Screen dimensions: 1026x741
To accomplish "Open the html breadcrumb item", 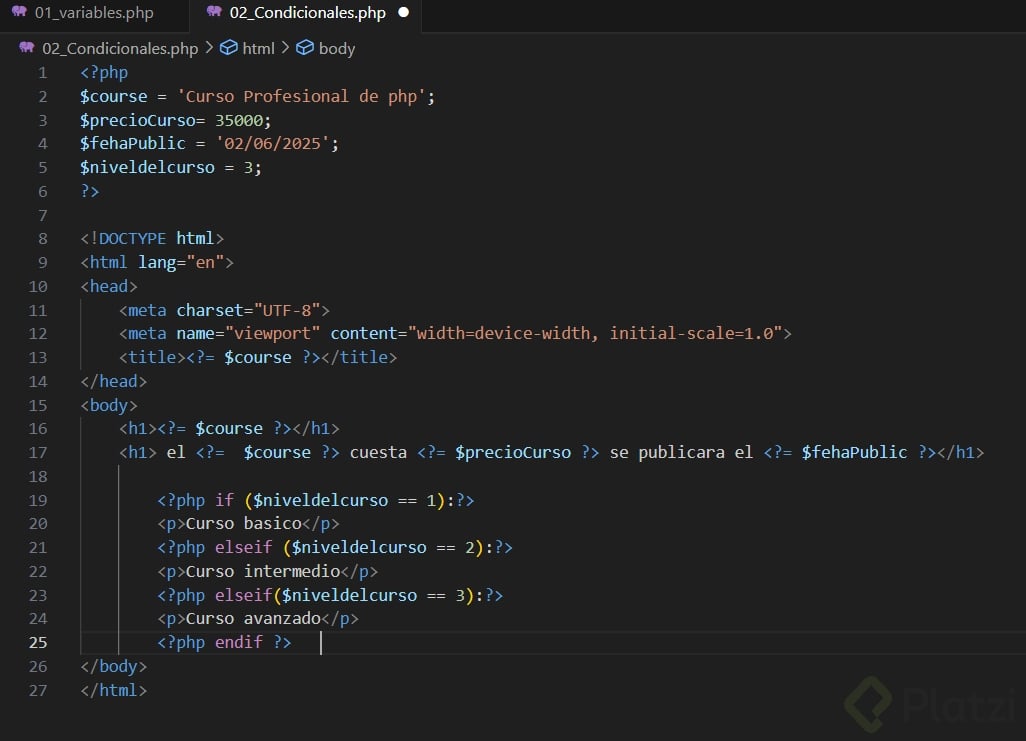I will 258,48.
